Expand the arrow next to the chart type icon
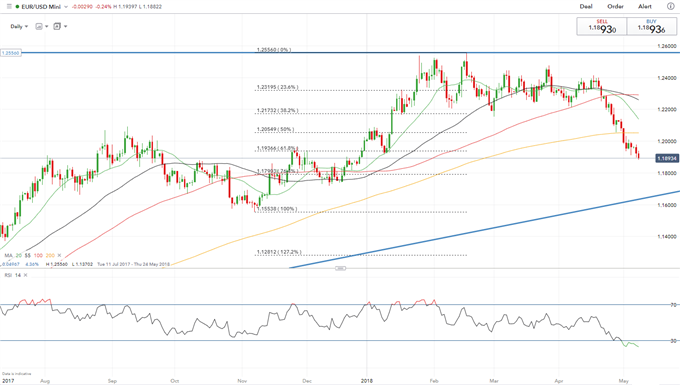 pos(46,26)
